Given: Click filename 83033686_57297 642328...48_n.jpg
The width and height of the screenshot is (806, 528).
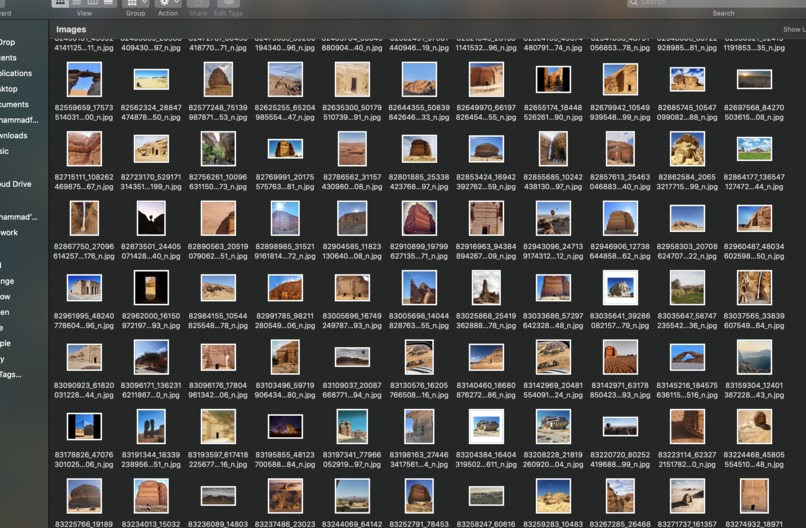Looking at the screenshot, I should click(553, 321).
